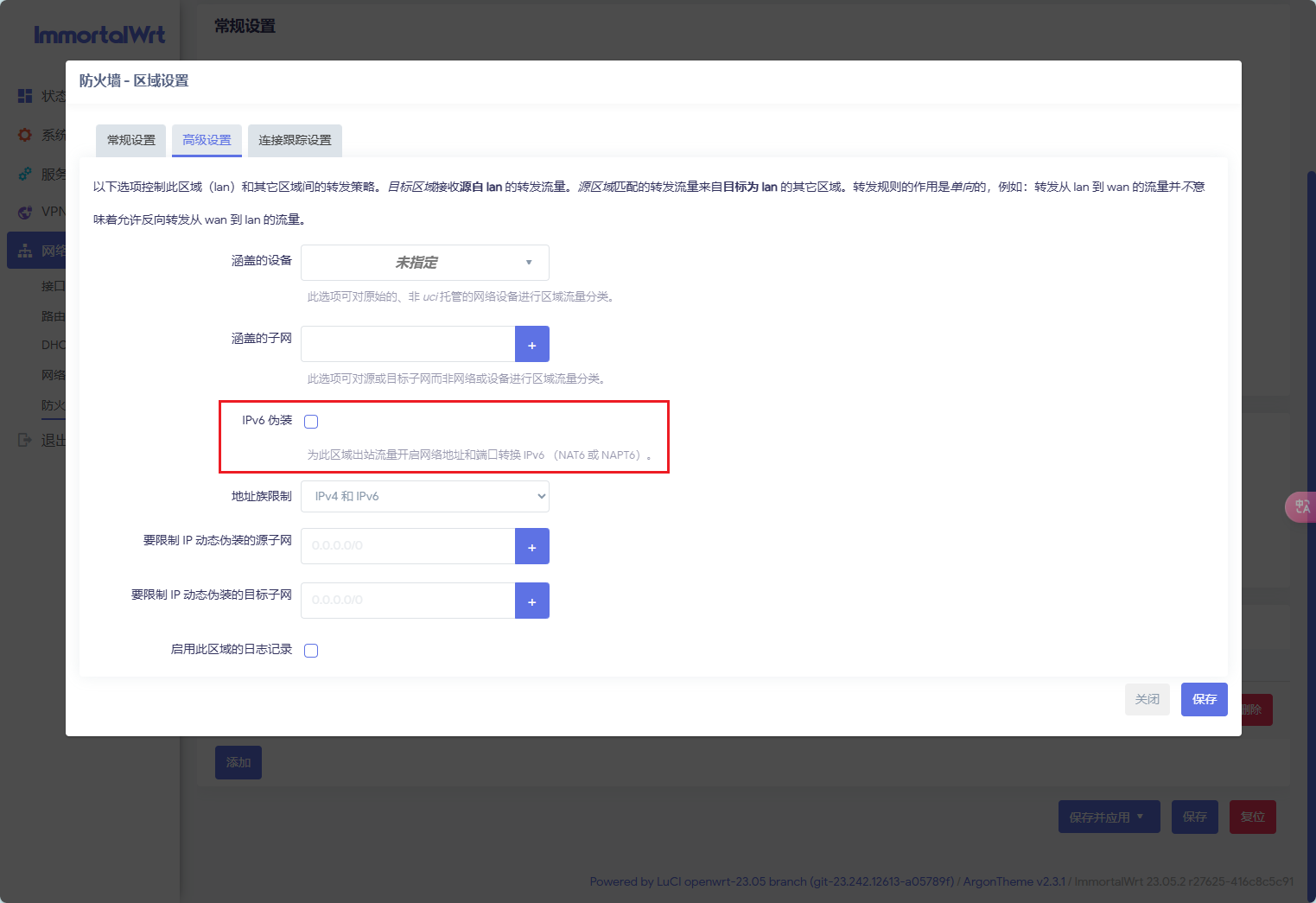Open the 地址族限制 dropdown
Image resolution: width=1316 pixels, height=903 pixels.
point(424,496)
